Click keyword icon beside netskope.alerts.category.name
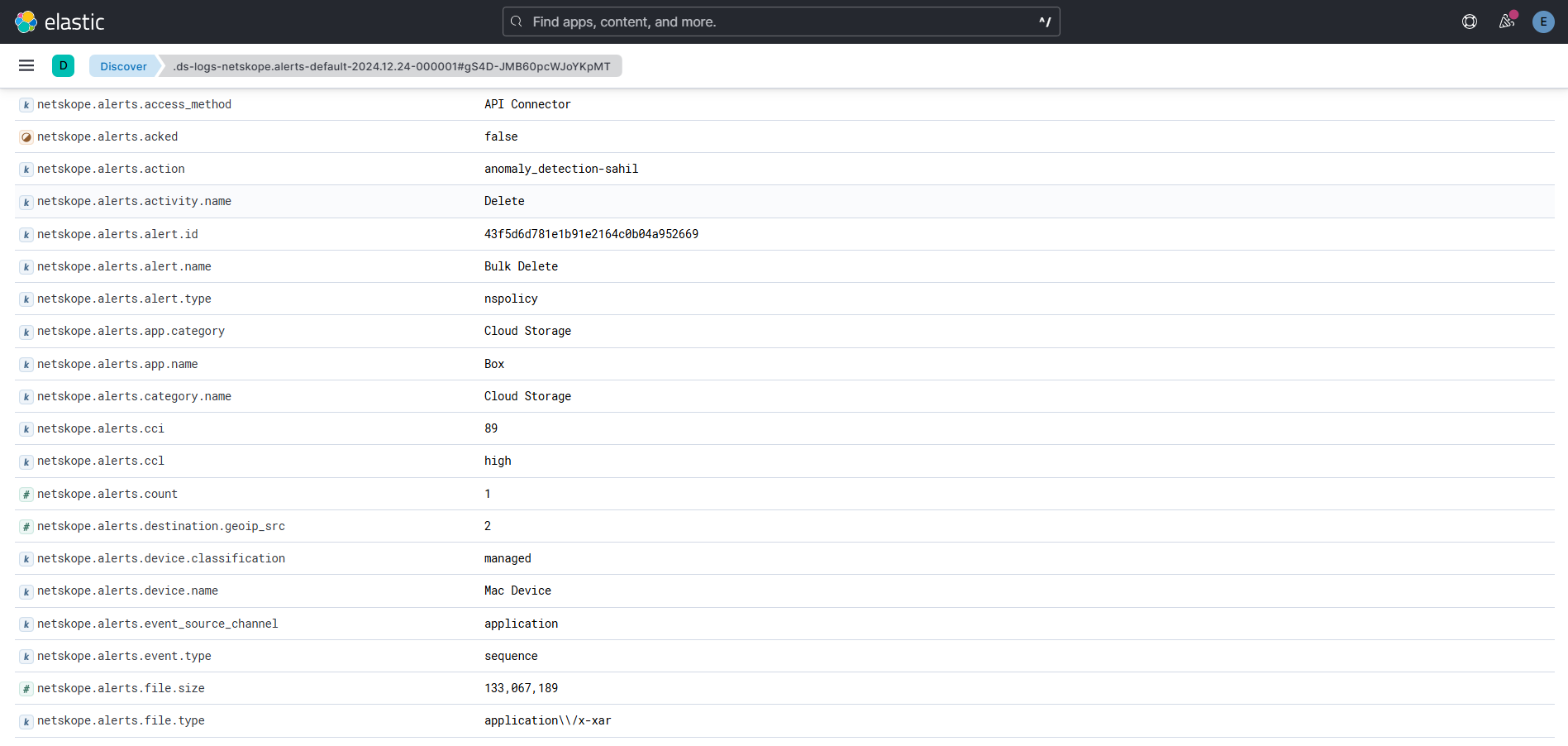This screenshot has width=1568, height=746. point(26,397)
